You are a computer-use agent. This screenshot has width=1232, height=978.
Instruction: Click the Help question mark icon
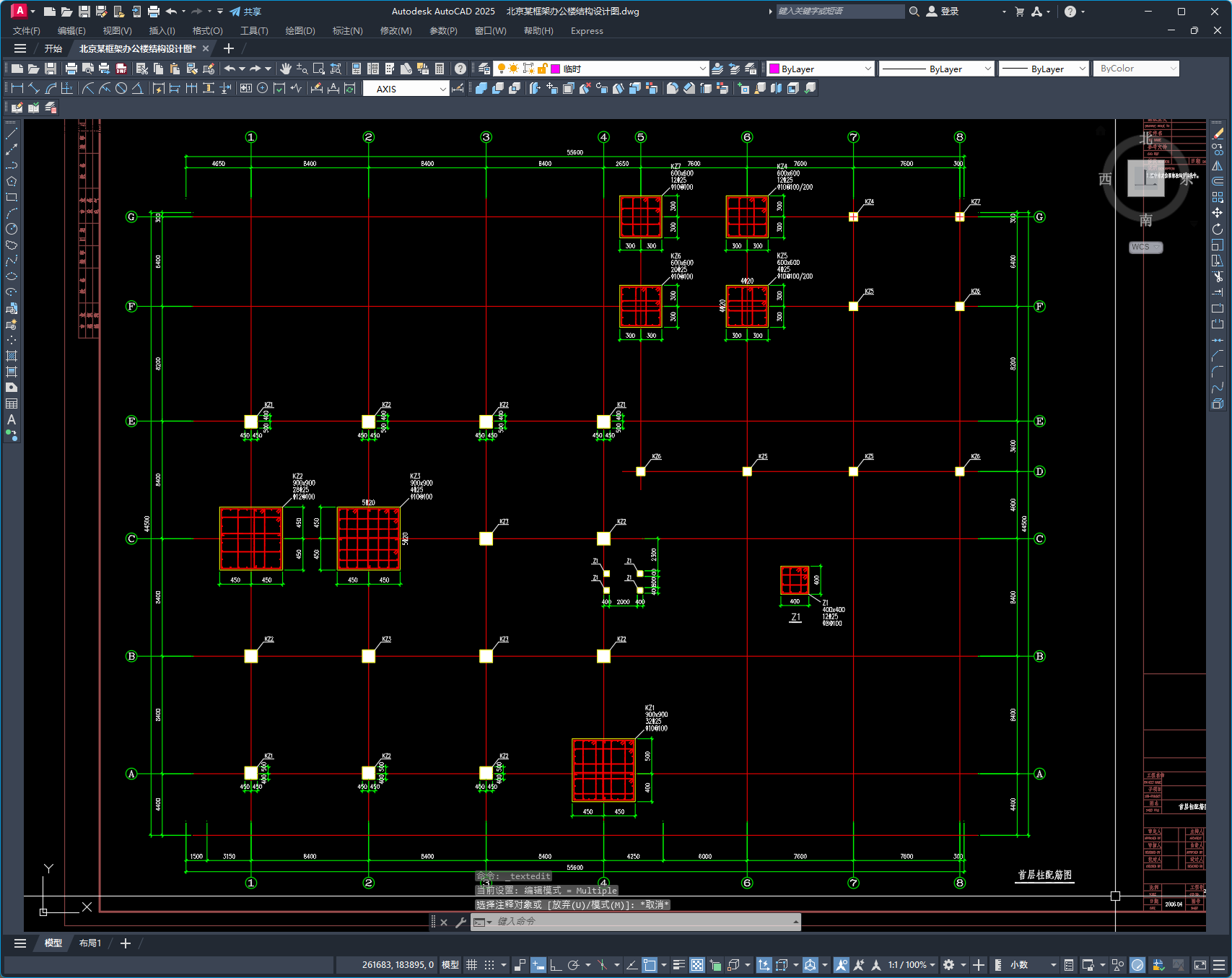[x=460, y=69]
